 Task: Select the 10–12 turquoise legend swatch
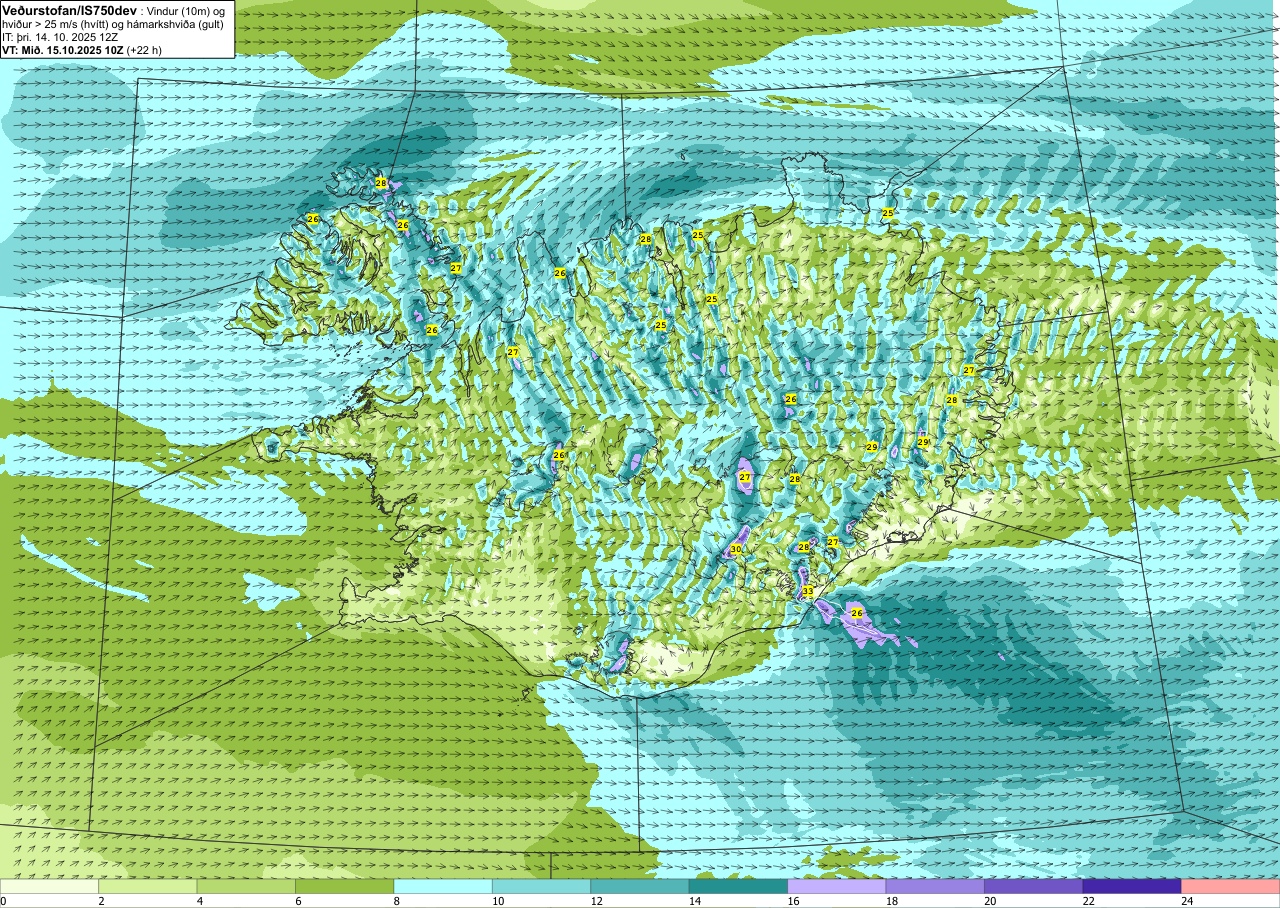tap(541, 886)
